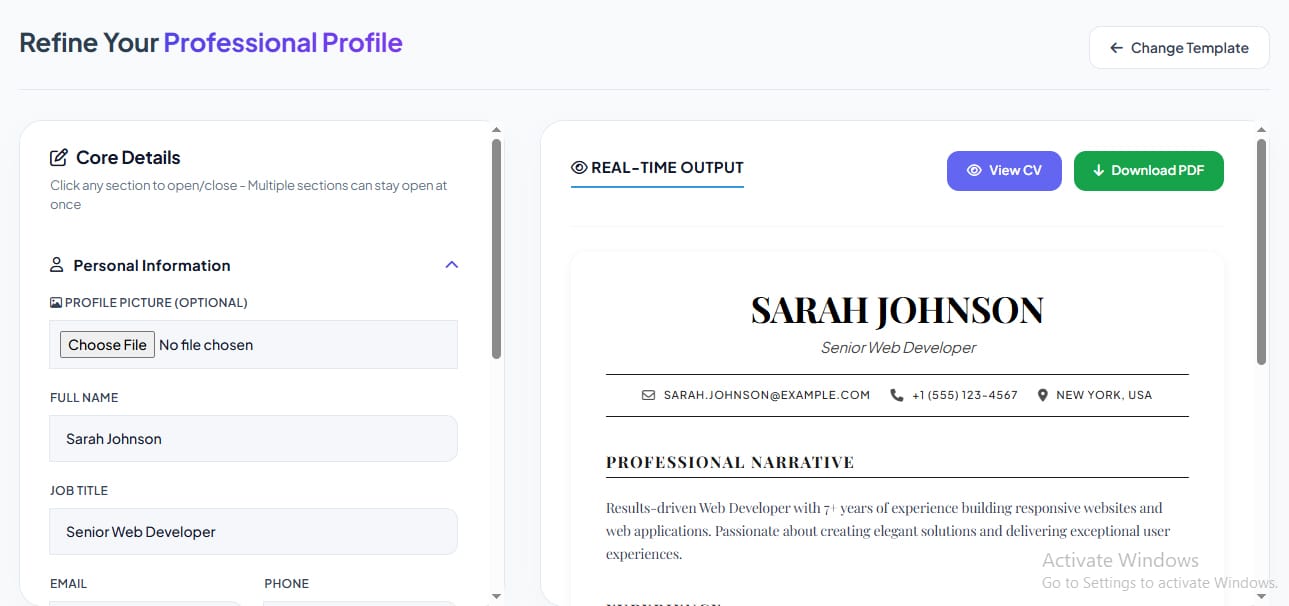The width and height of the screenshot is (1289, 606).
Task: Click the Results-driven Web Developer paragraph
Action: [888, 531]
